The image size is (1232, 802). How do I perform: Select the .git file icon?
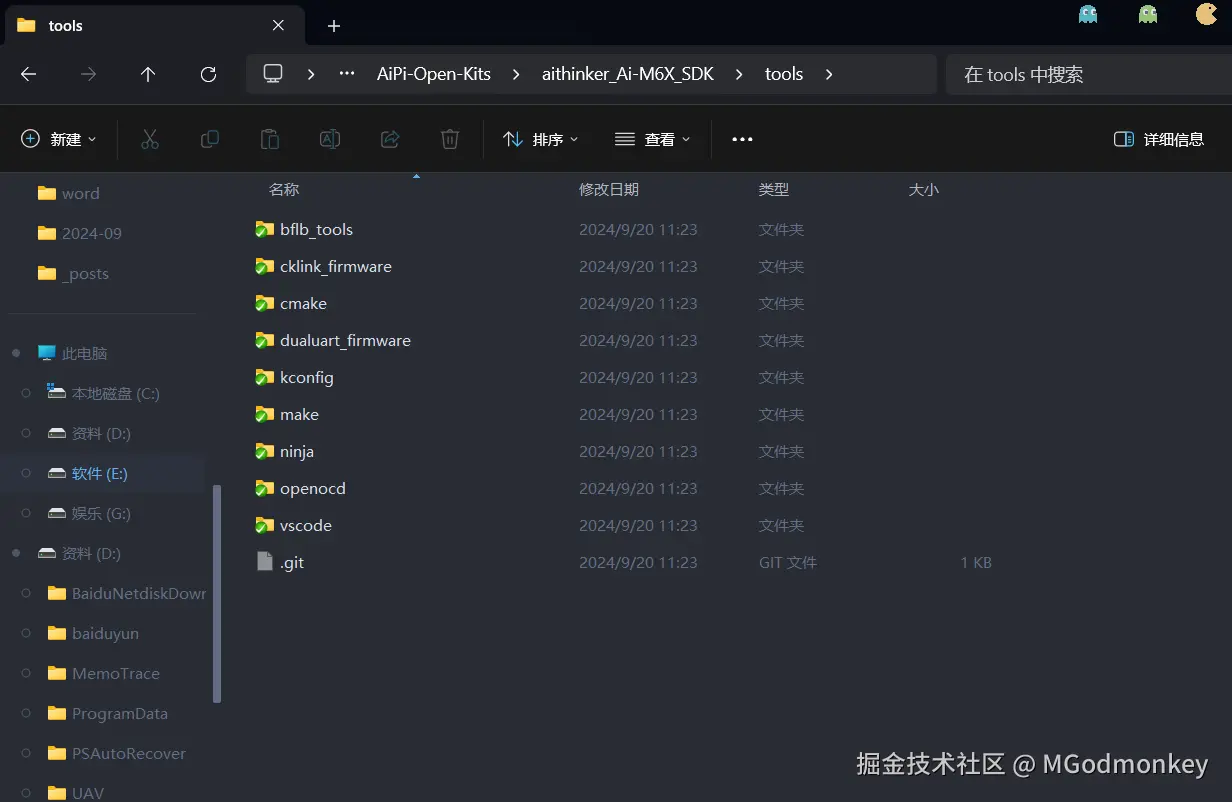[265, 562]
